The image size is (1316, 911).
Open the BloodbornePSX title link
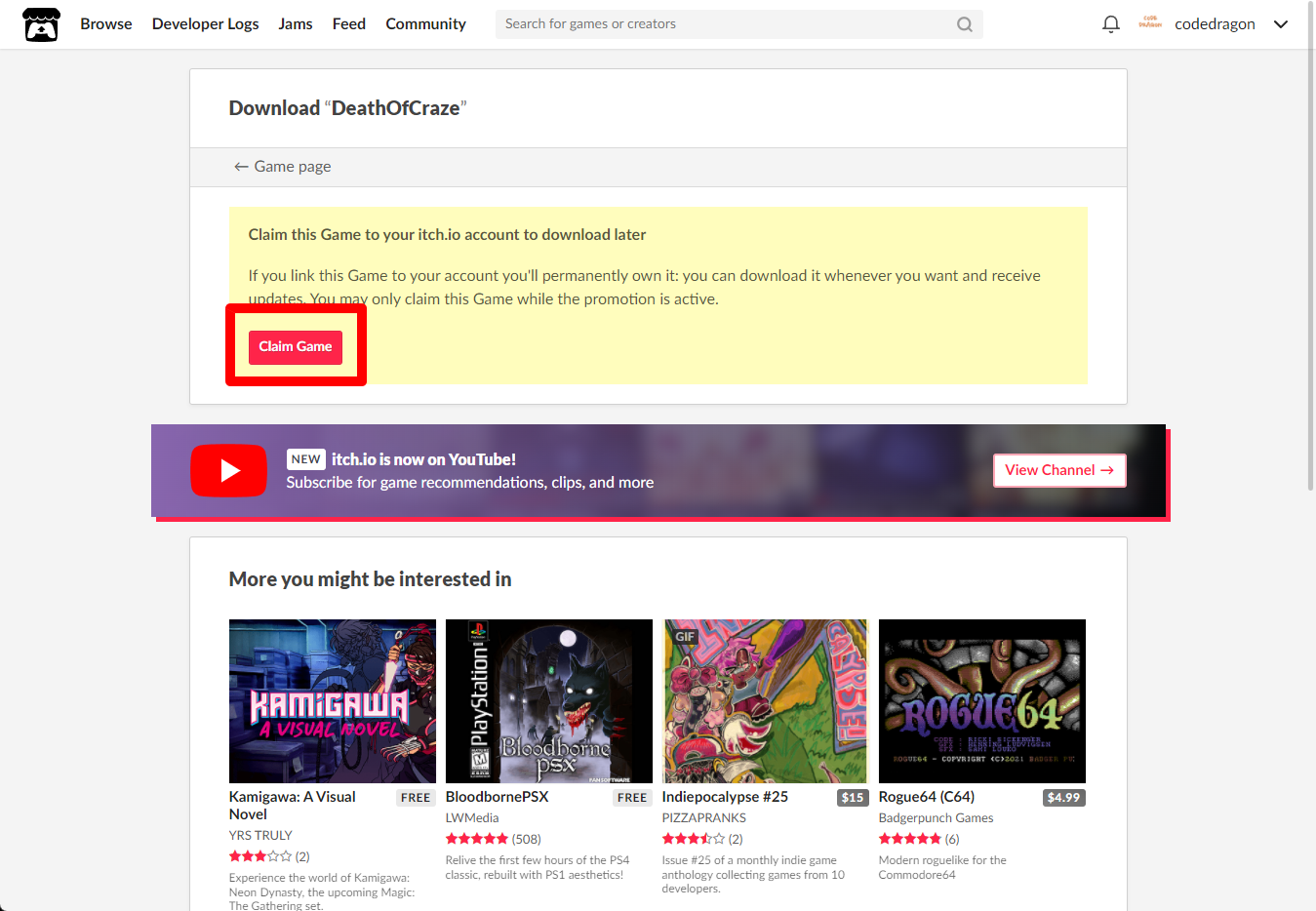point(498,797)
